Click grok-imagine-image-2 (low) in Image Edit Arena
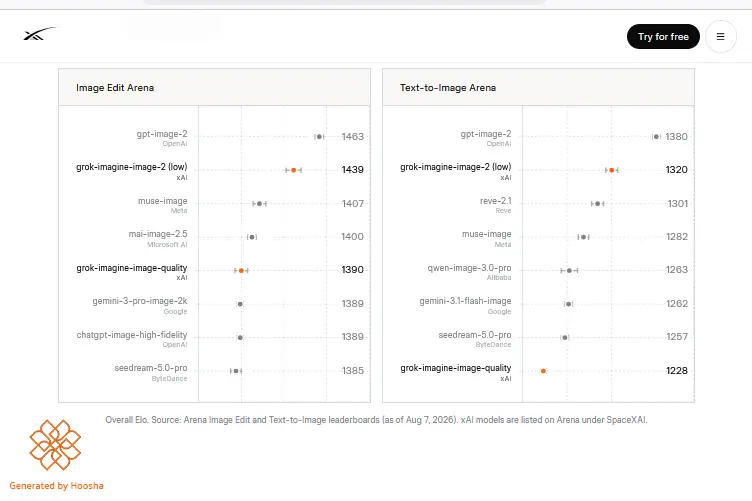 point(131,167)
